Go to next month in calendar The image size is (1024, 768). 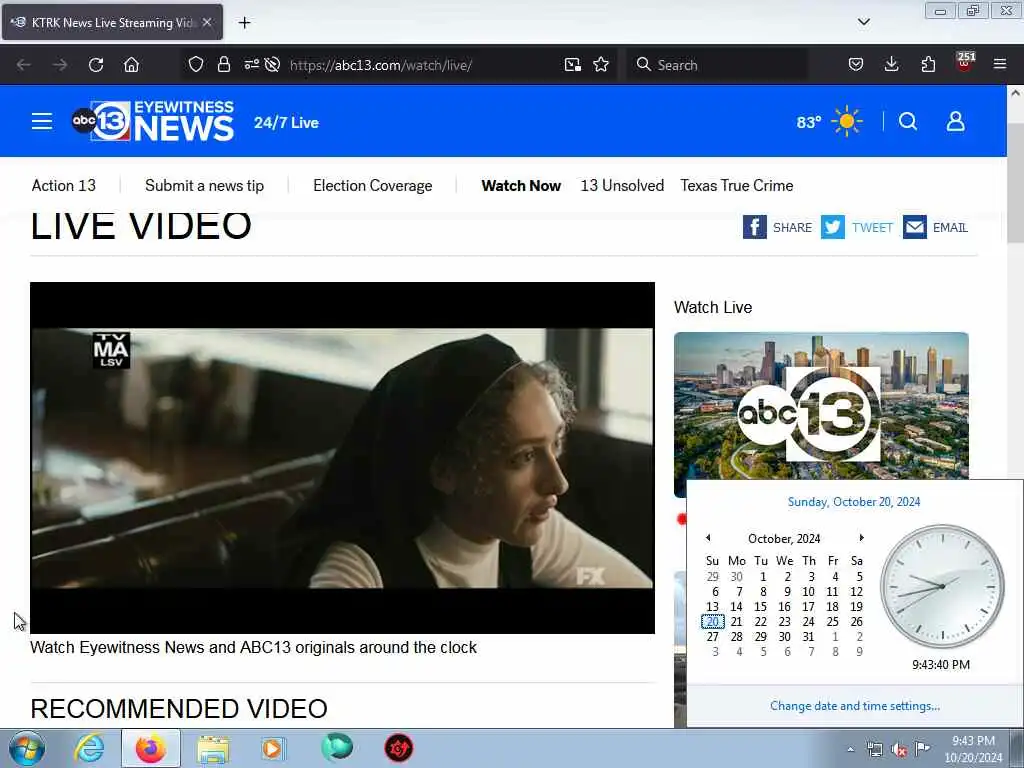861,537
